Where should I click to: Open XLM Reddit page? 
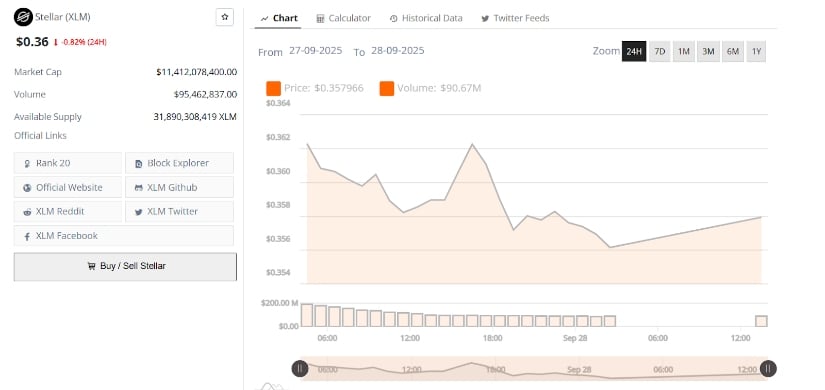(x=68, y=212)
